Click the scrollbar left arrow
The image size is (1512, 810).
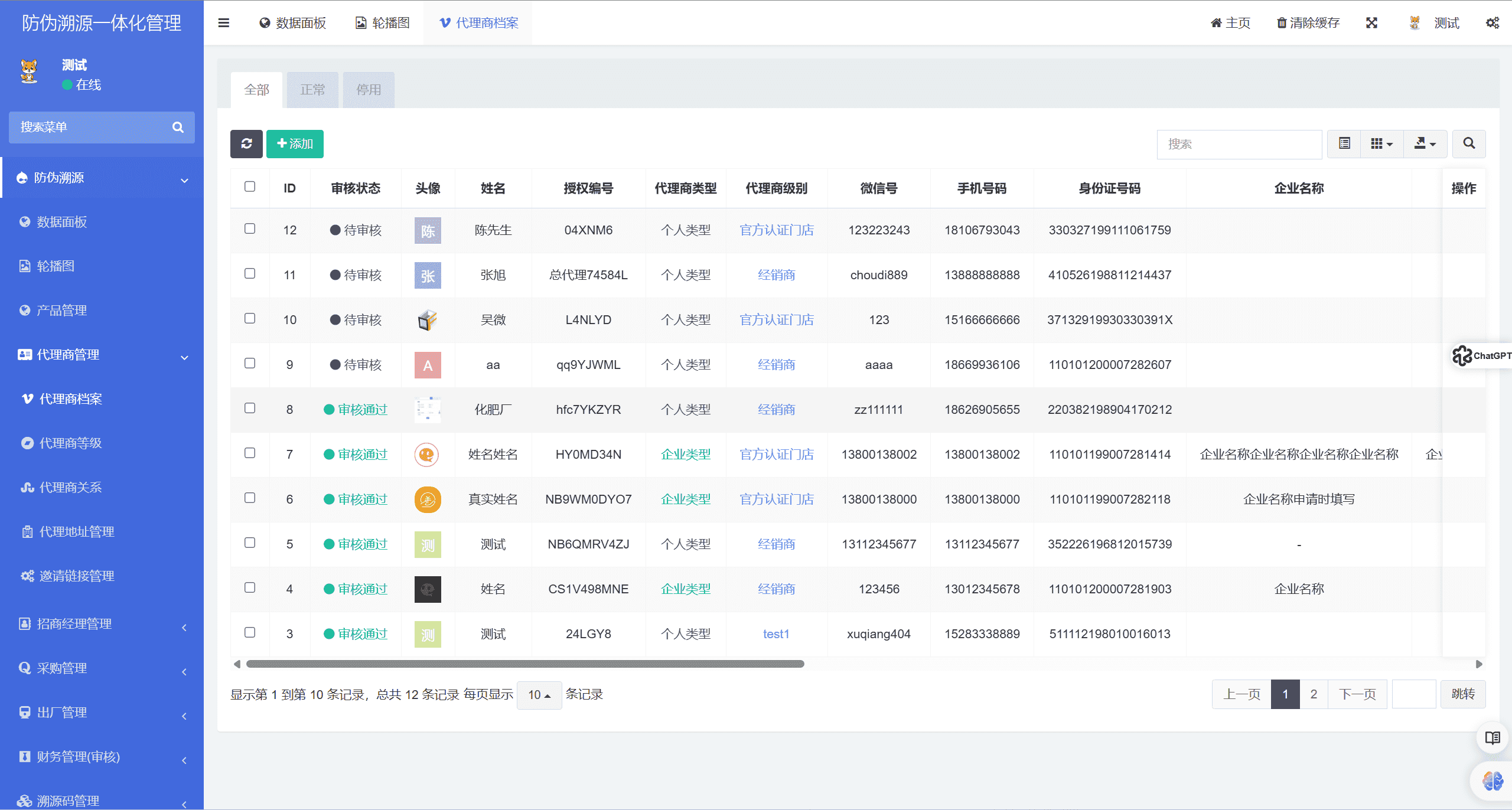pyautogui.click(x=237, y=664)
